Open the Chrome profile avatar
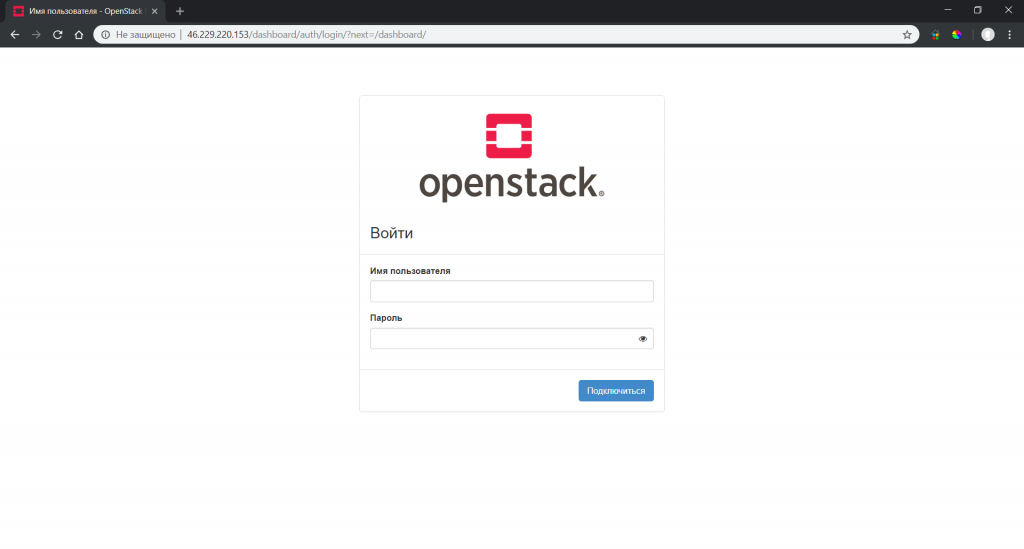1024x549 pixels. pyautogui.click(x=988, y=35)
